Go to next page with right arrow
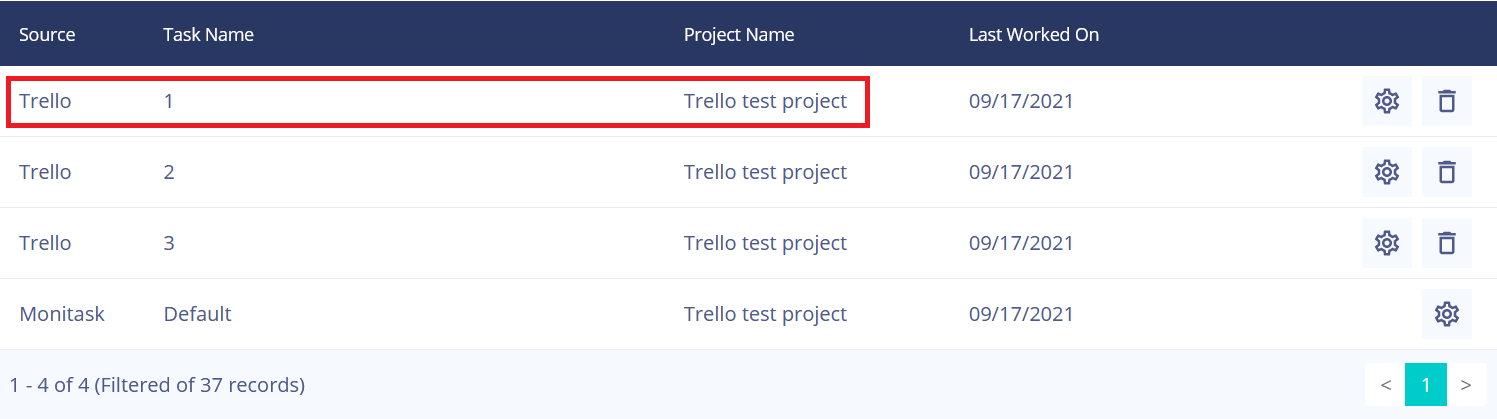This screenshot has height=419, width=1497. click(1466, 385)
